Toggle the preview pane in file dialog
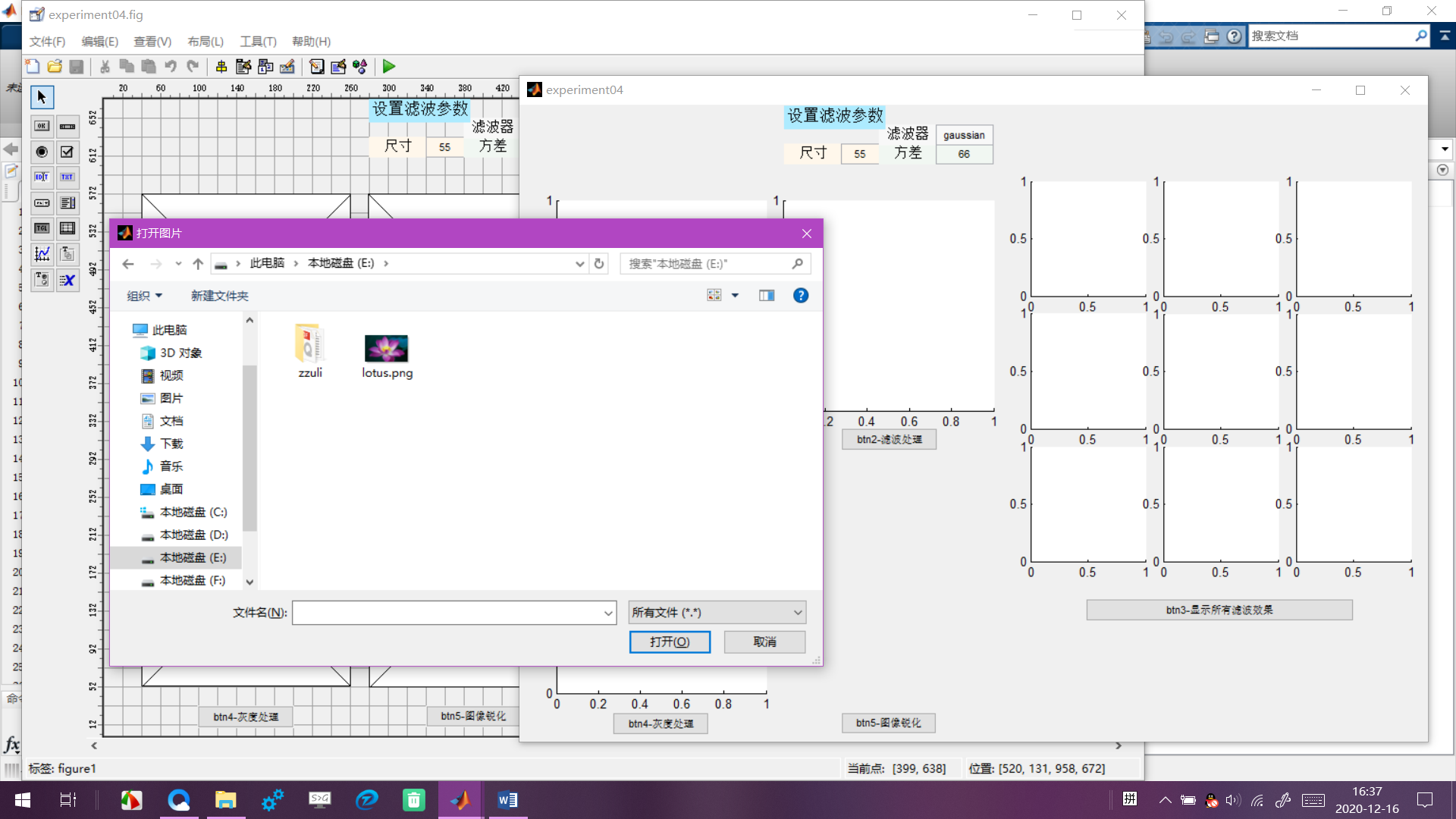The width and height of the screenshot is (1456, 819). (x=767, y=296)
